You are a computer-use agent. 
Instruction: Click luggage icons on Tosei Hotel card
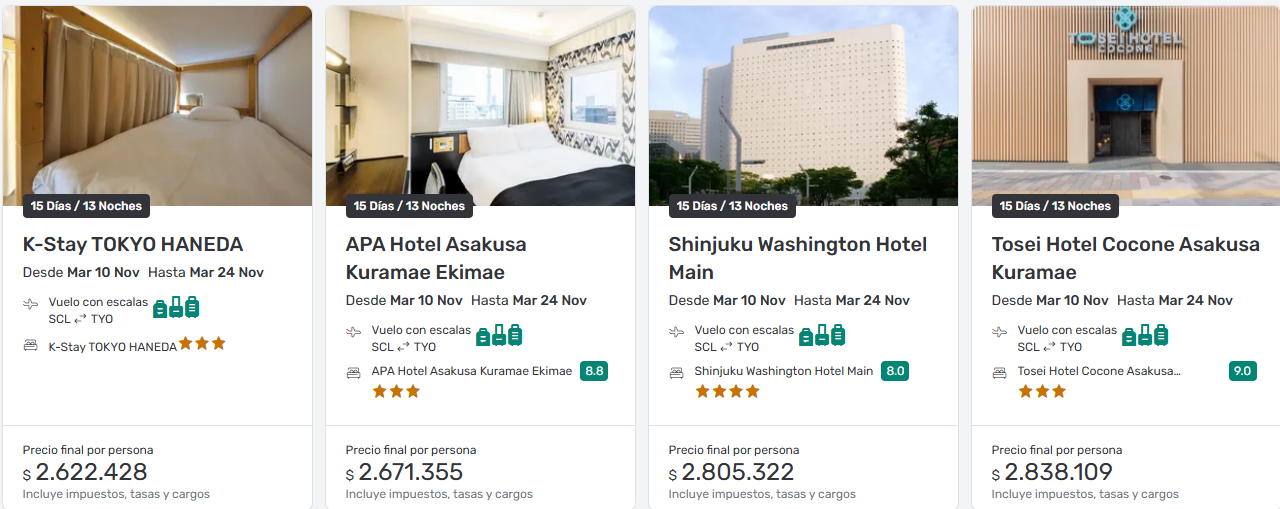coord(1145,335)
